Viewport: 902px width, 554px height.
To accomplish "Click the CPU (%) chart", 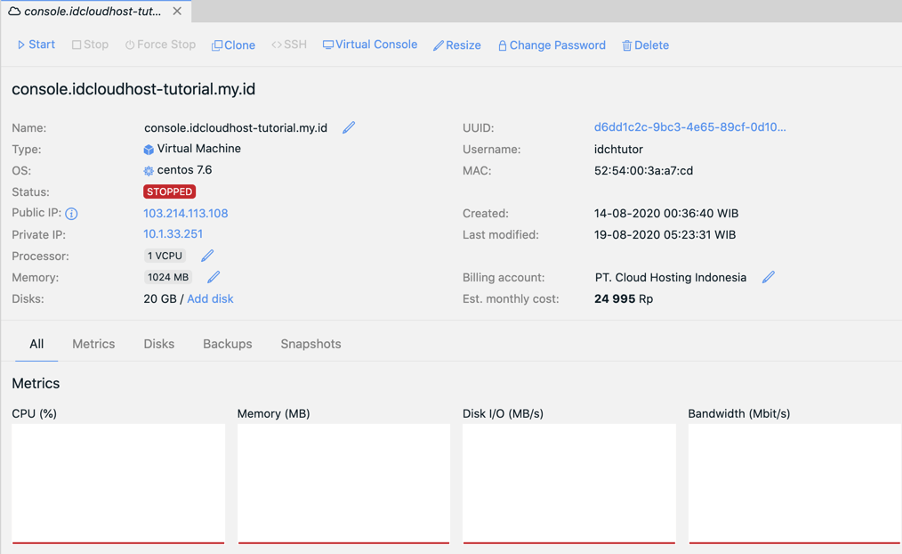I will click(118, 483).
